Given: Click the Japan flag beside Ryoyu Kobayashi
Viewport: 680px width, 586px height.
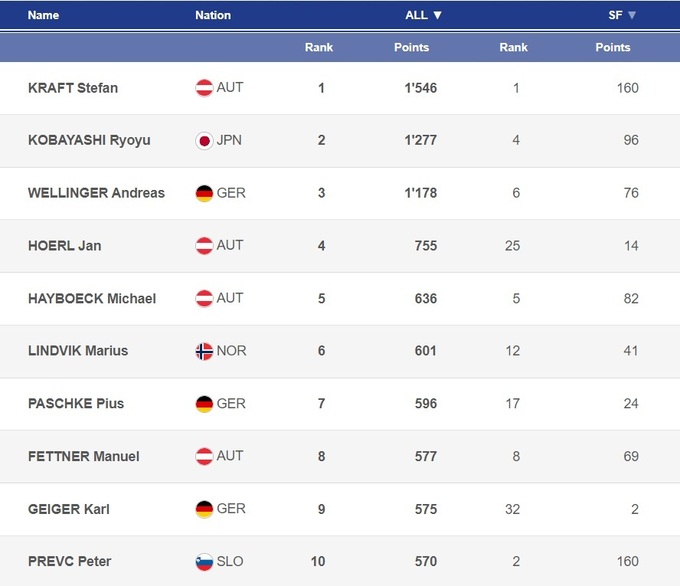Looking at the screenshot, I should click(204, 141).
